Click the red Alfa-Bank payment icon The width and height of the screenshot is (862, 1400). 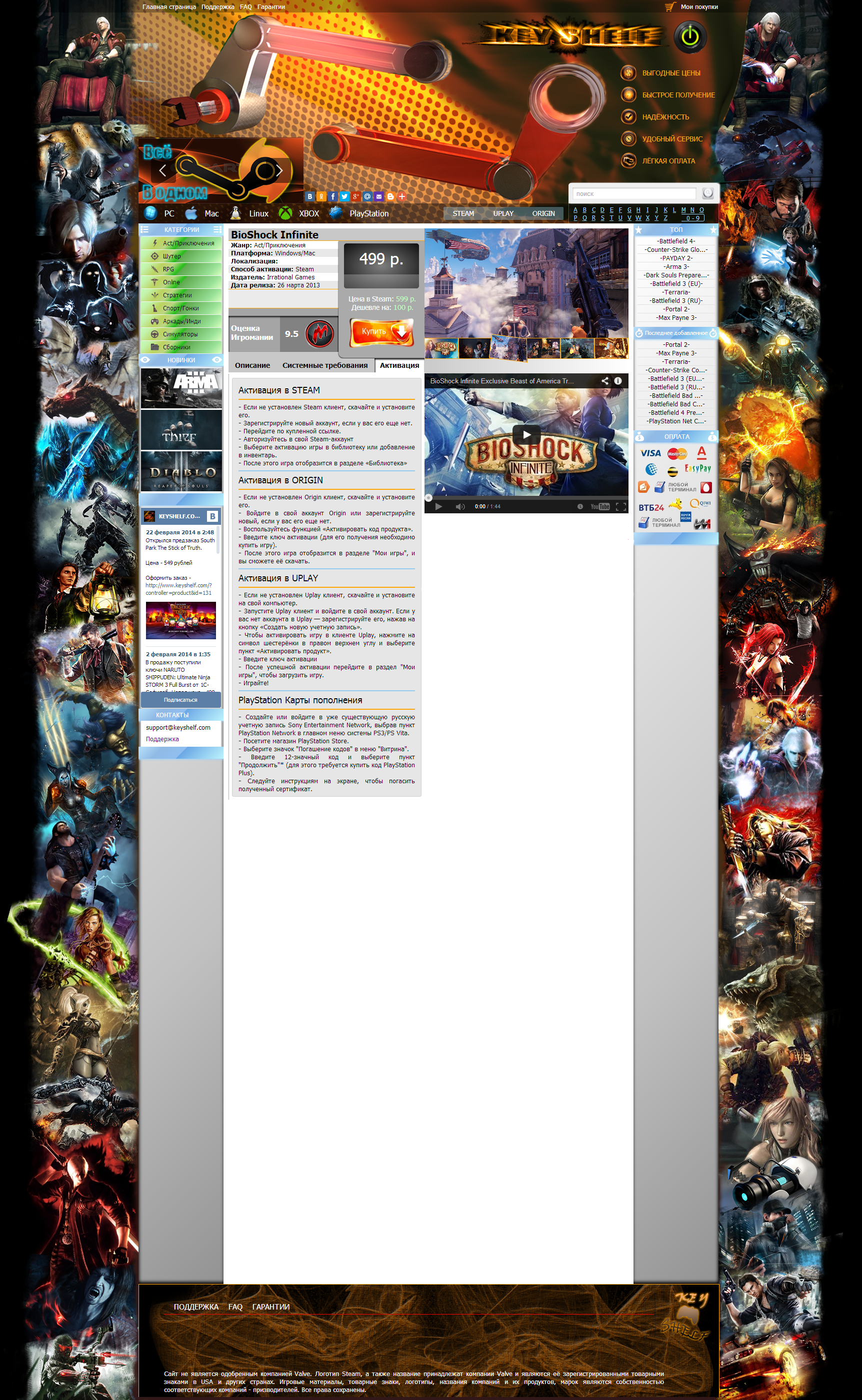coord(702,452)
